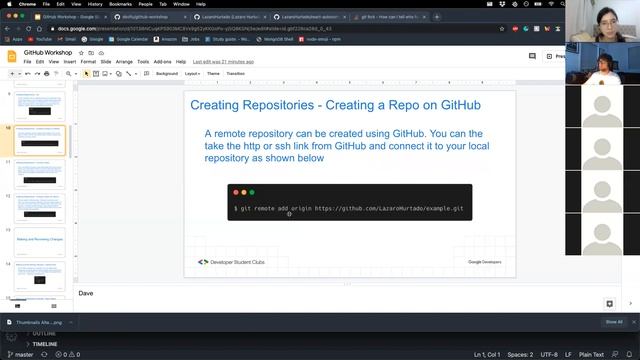Click the master branch in status bar
Image resolution: width=640 pixels, height=360 pixels.
pos(20,355)
